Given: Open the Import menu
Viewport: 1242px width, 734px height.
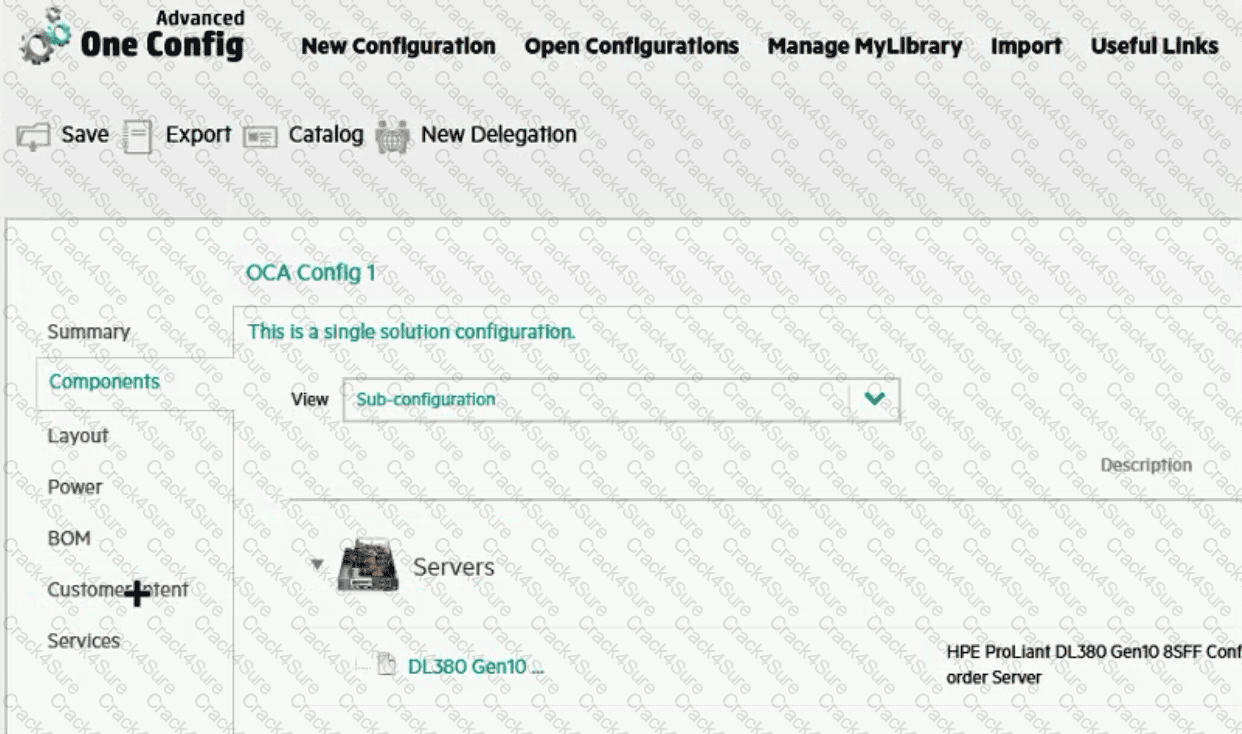Looking at the screenshot, I should click(1026, 46).
